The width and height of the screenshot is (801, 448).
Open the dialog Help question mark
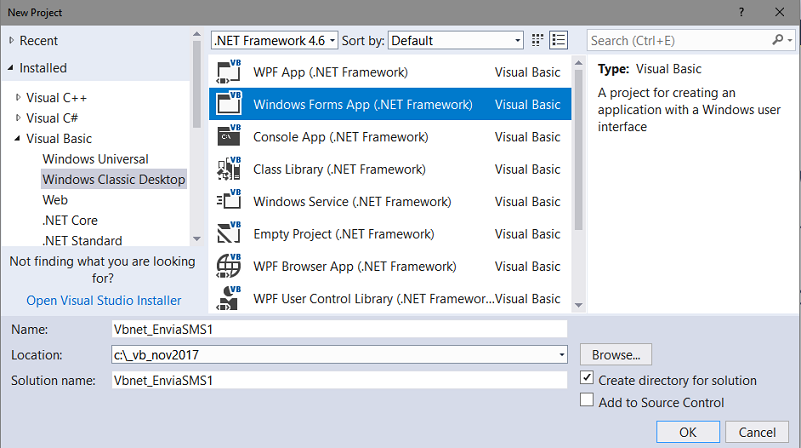point(741,12)
